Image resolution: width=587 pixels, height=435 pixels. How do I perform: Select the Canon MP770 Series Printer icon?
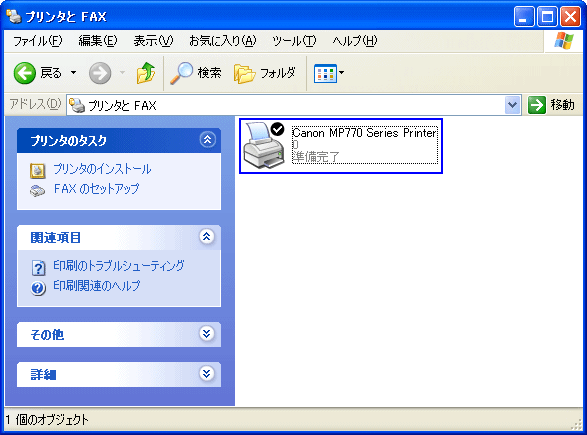pyautogui.click(x=264, y=145)
